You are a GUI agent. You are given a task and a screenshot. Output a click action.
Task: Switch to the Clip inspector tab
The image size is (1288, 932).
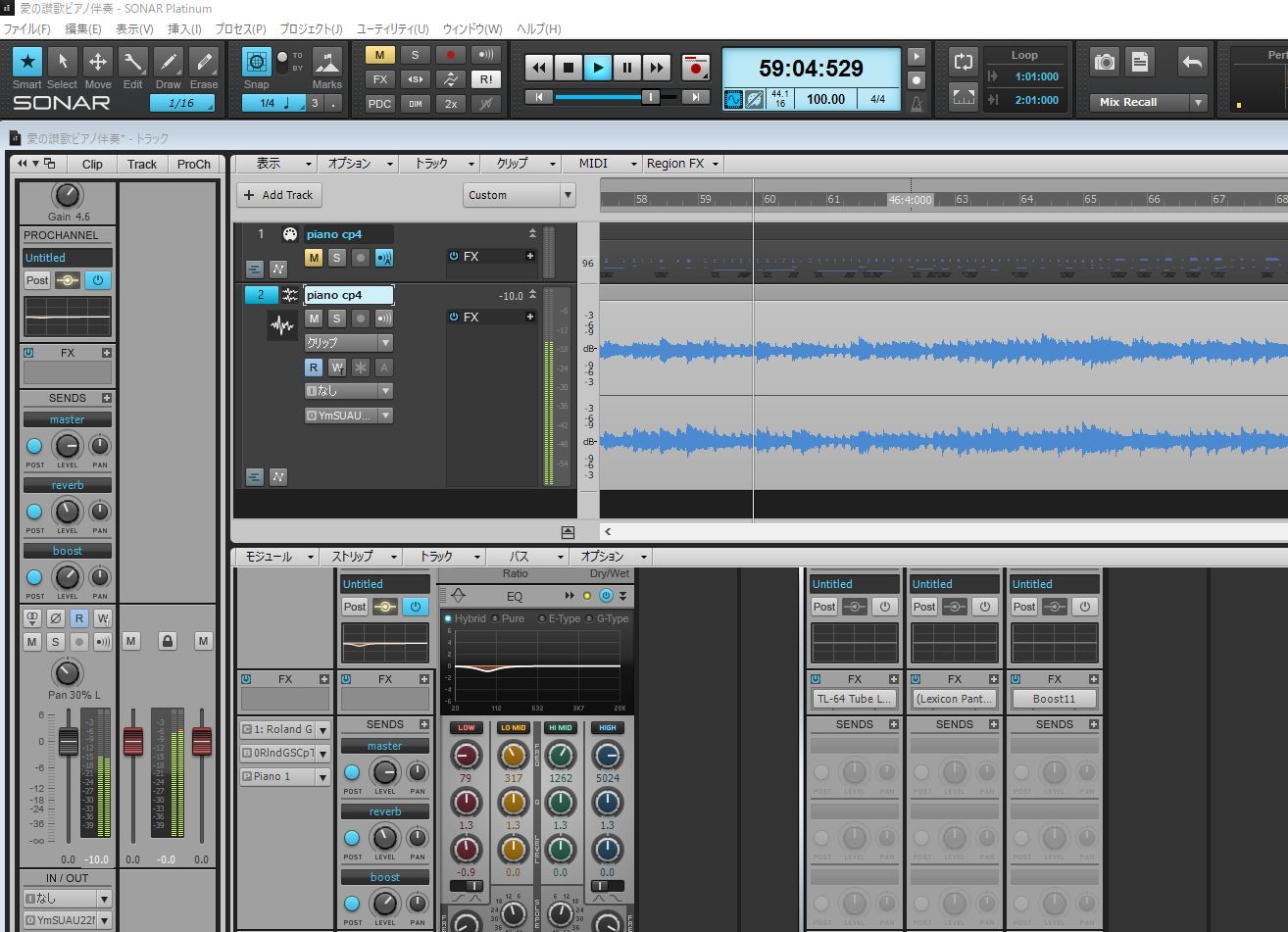tap(92, 165)
